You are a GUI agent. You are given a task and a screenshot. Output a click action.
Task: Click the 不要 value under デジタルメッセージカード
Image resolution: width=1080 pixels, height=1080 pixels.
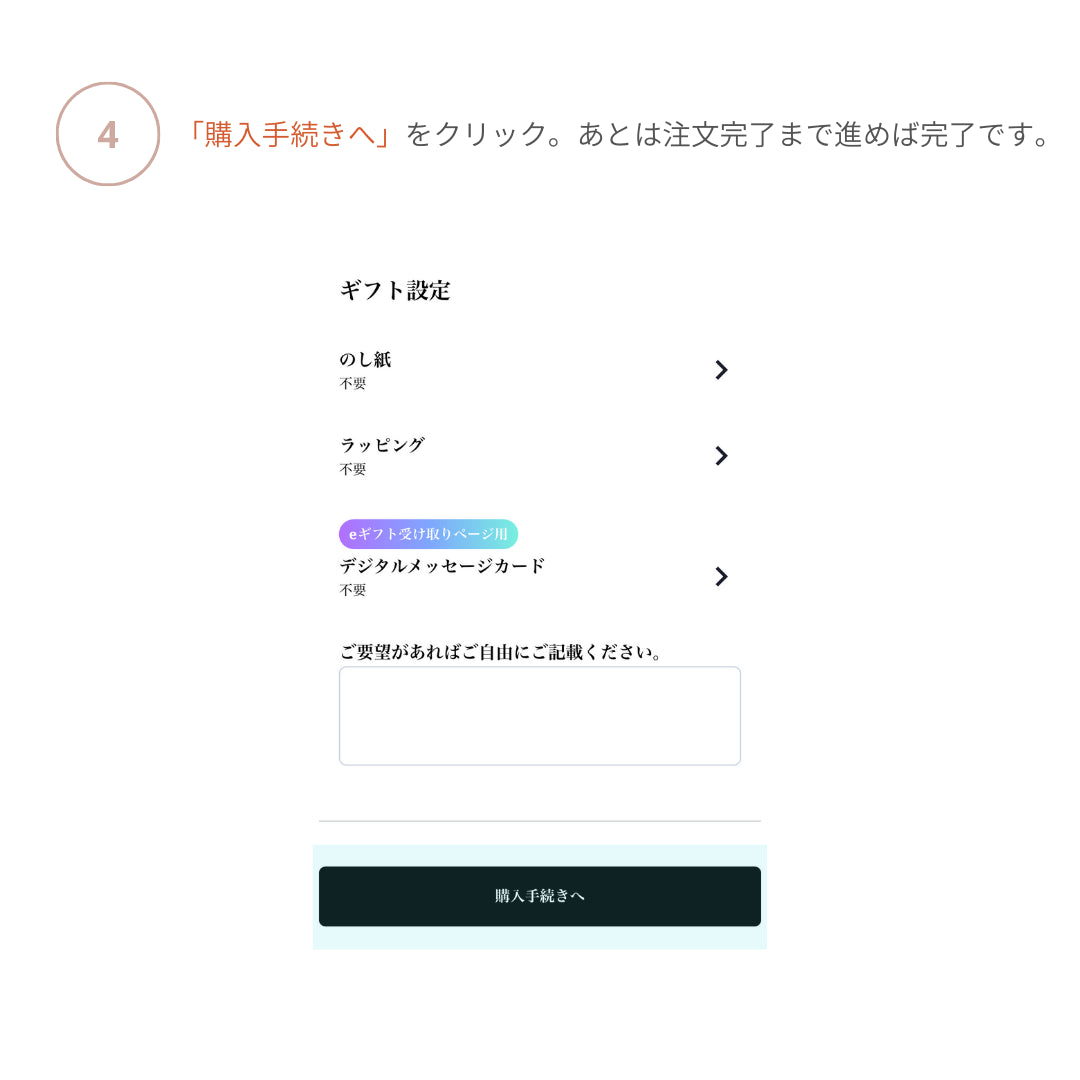353,591
